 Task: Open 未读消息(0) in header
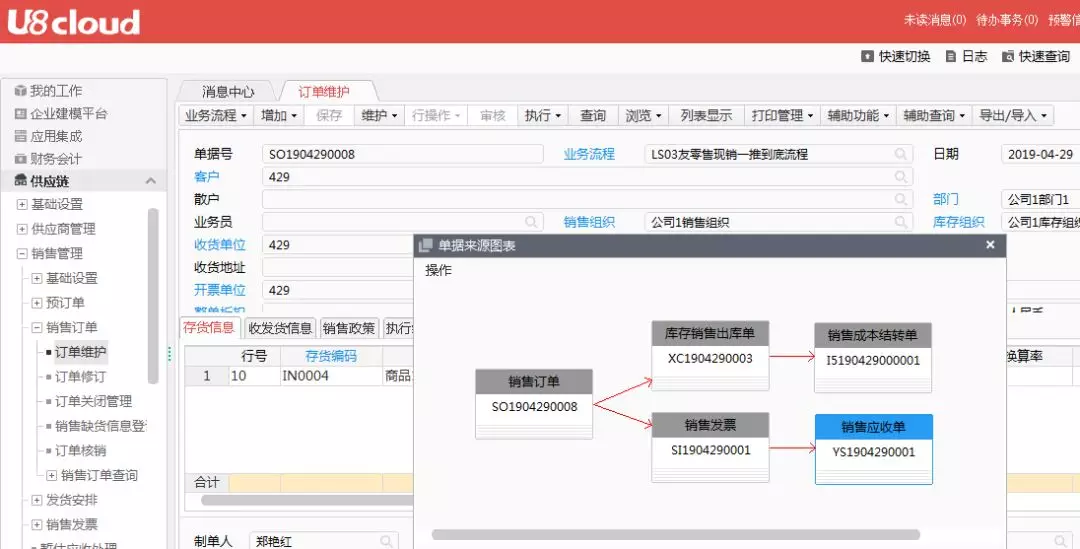[935, 20]
